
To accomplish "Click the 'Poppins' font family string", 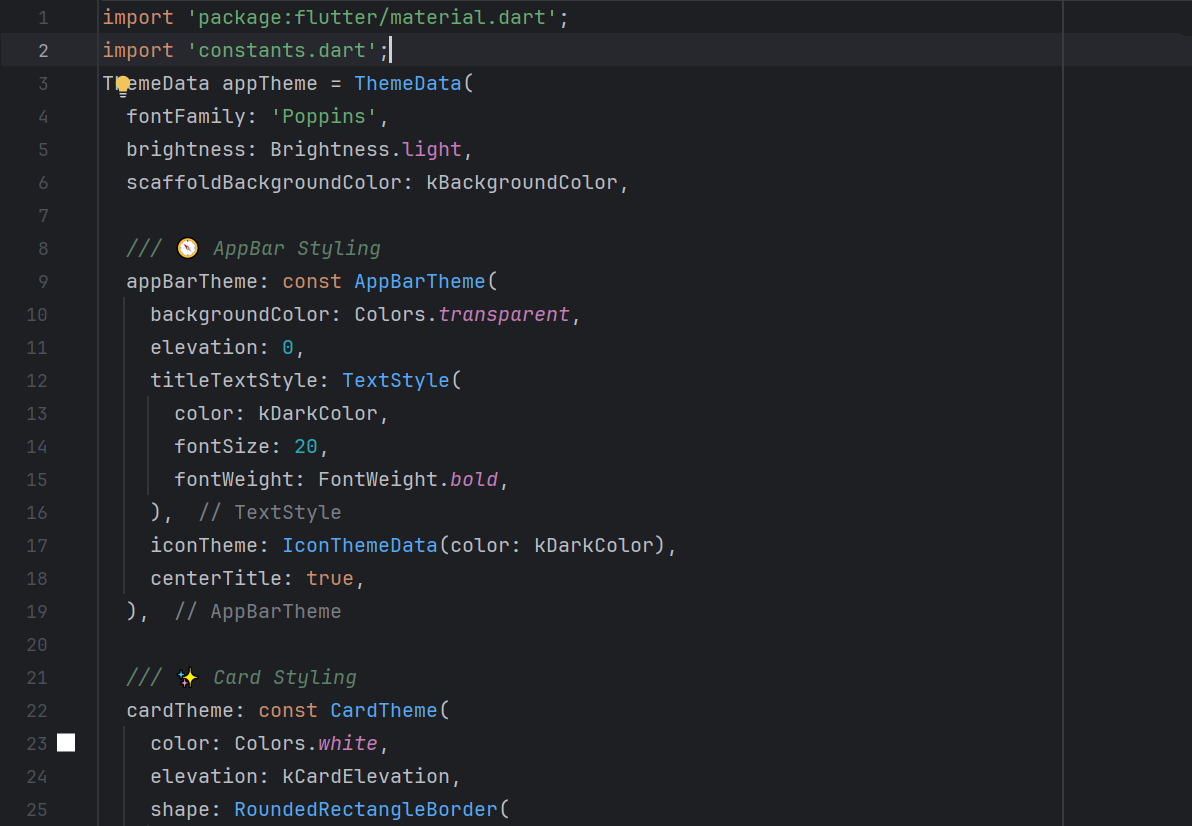I will point(324,116).
